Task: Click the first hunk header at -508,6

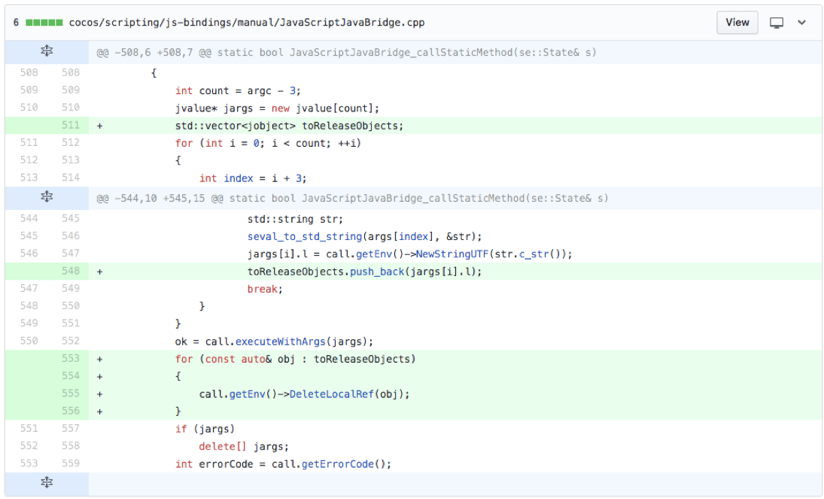Action: [x=346, y=52]
